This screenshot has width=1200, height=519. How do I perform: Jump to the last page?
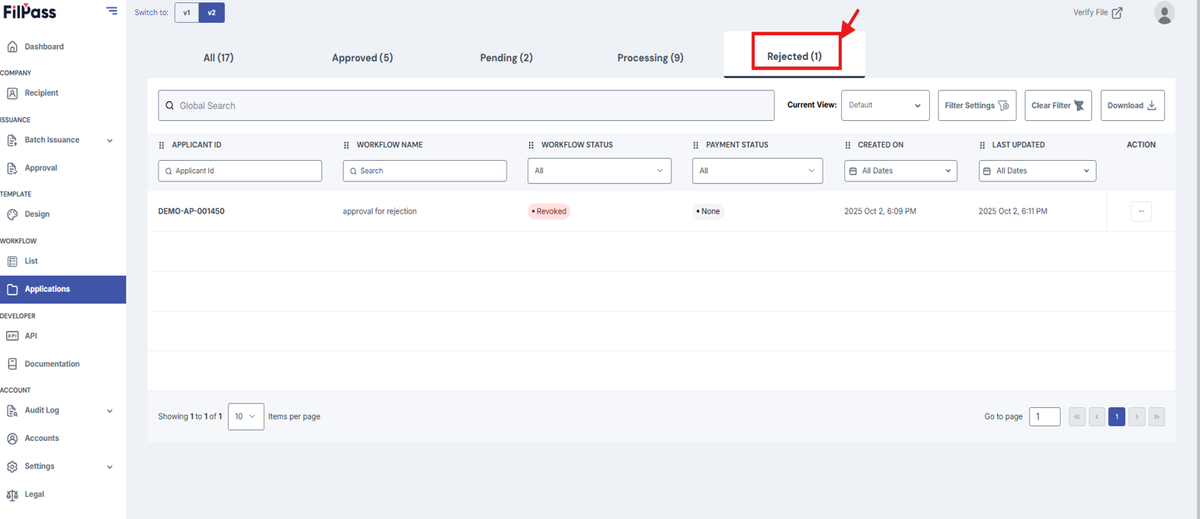[1156, 416]
